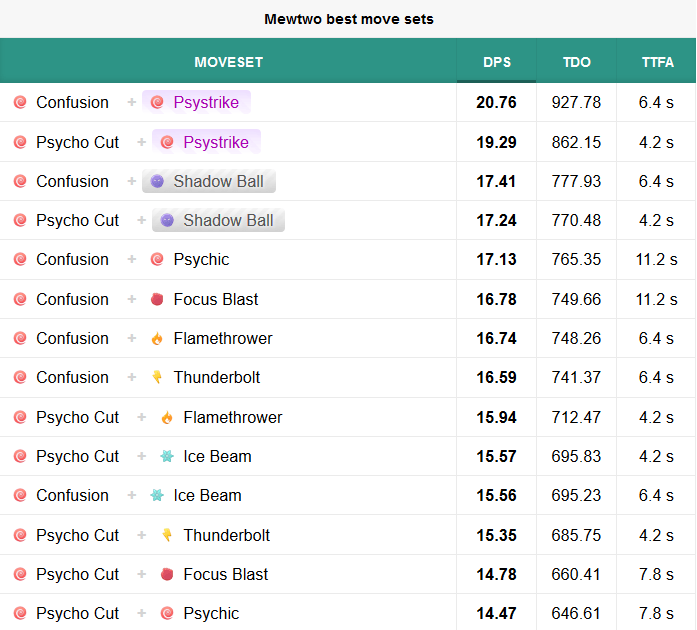Open Shadow Ball in the Confusion + Shadow Ball row

(218, 181)
